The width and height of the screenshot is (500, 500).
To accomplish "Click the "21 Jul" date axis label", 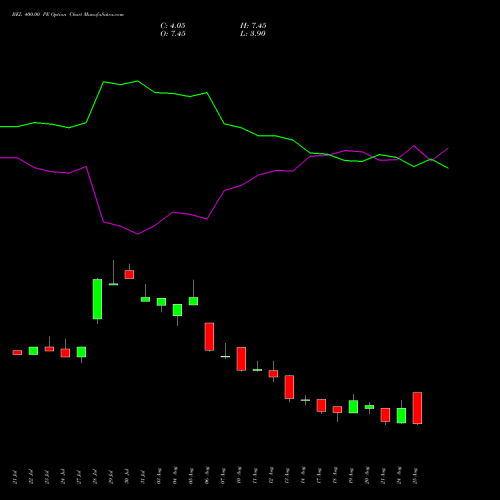I will (x=15, y=477).
